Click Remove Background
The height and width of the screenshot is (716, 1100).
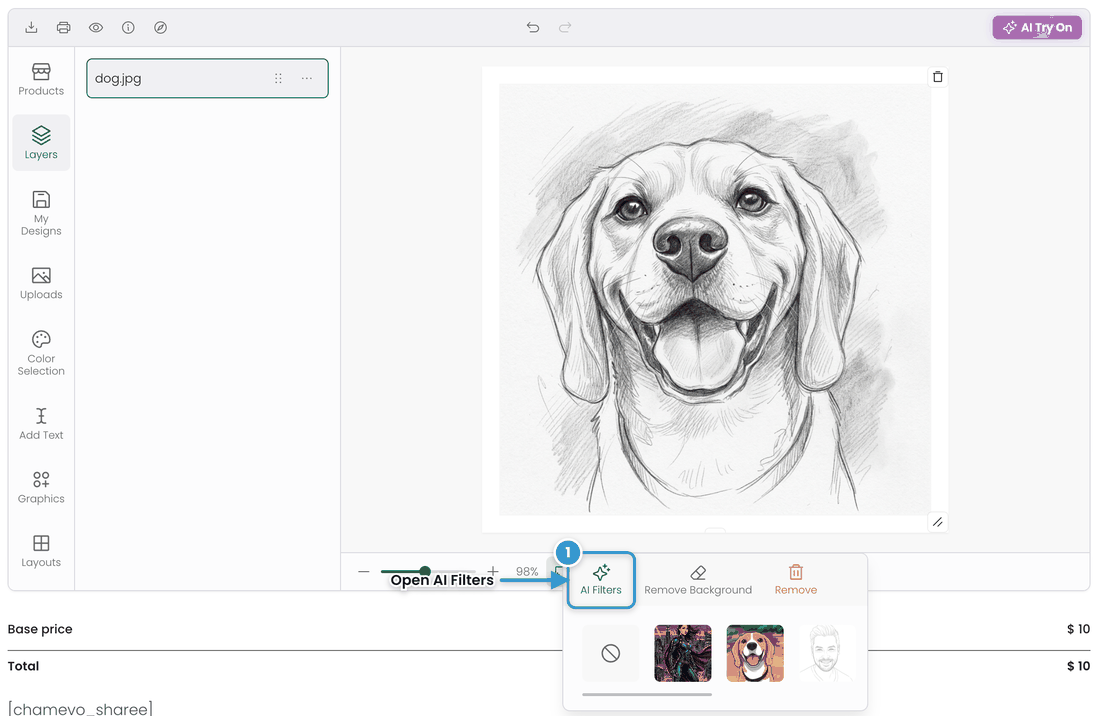pyautogui.click(x=698, y=580)
